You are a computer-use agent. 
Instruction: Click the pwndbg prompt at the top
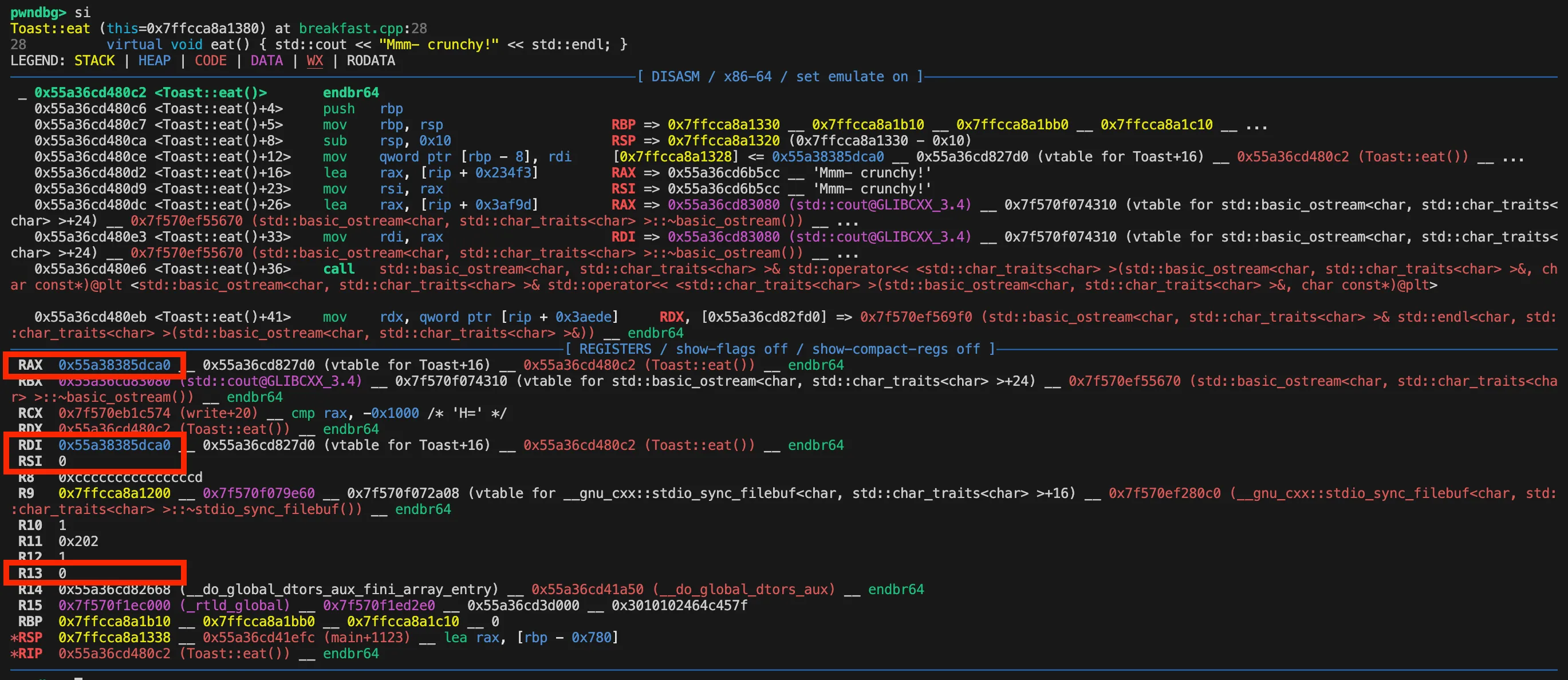(x=38, y=12)
